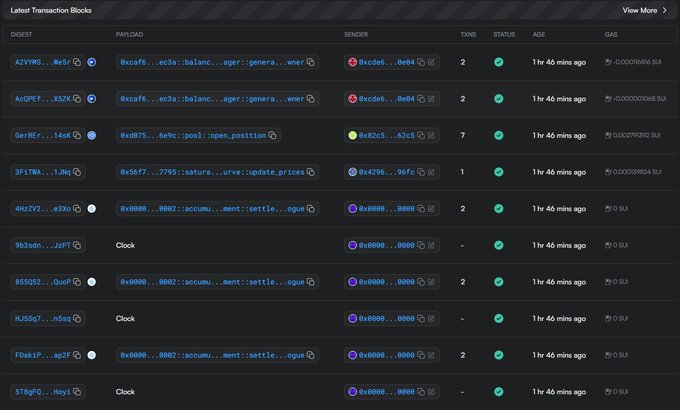Open digest 5T8gFQ...Hoyi
The width and height of the screenshot is (680, 410).
42,392
